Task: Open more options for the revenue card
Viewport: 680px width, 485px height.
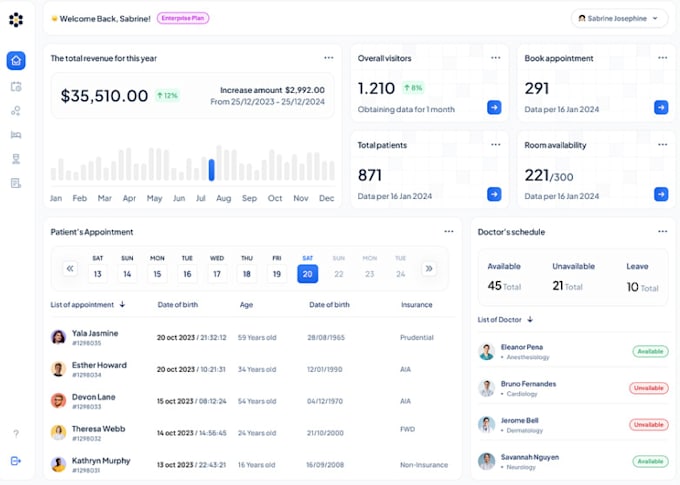Action: pos(328,58)
